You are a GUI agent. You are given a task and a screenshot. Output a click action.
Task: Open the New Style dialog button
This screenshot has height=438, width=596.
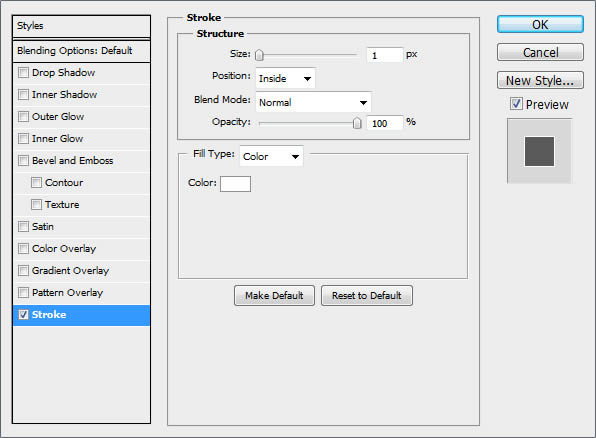(x=540, y=80)
